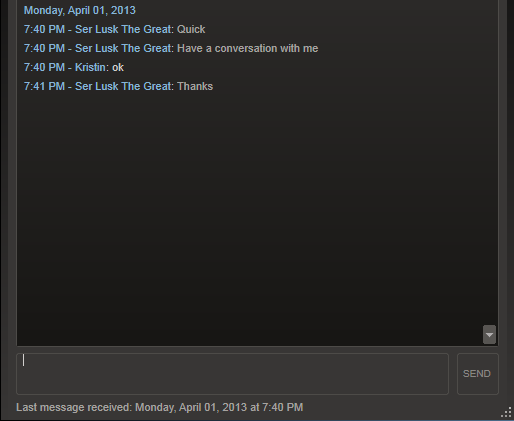514x421 pixels.
Task: Click the 7:41 PM timestamp
Action: click(44, 86)
